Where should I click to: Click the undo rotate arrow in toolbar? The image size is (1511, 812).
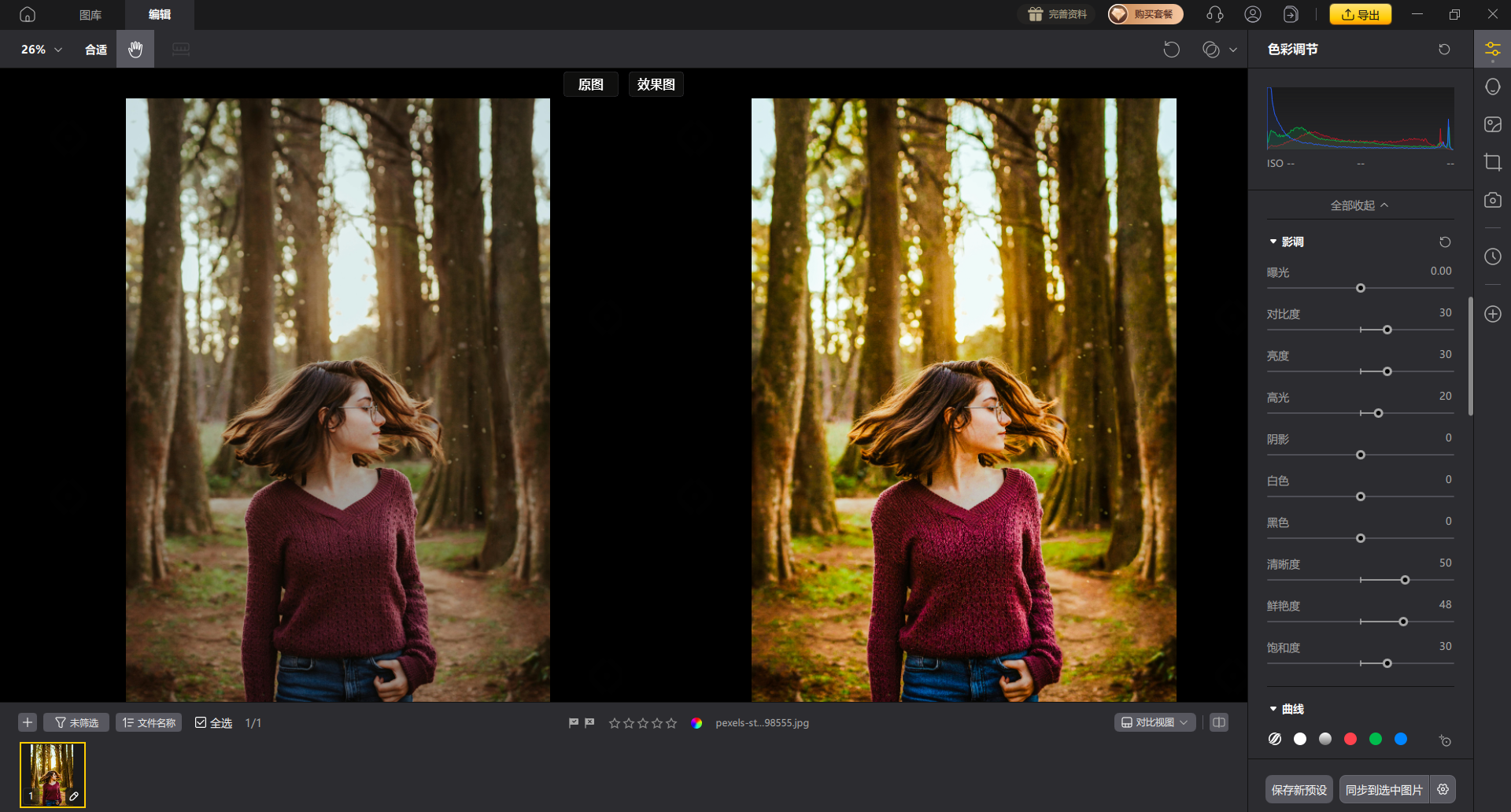coord(1171,50)
